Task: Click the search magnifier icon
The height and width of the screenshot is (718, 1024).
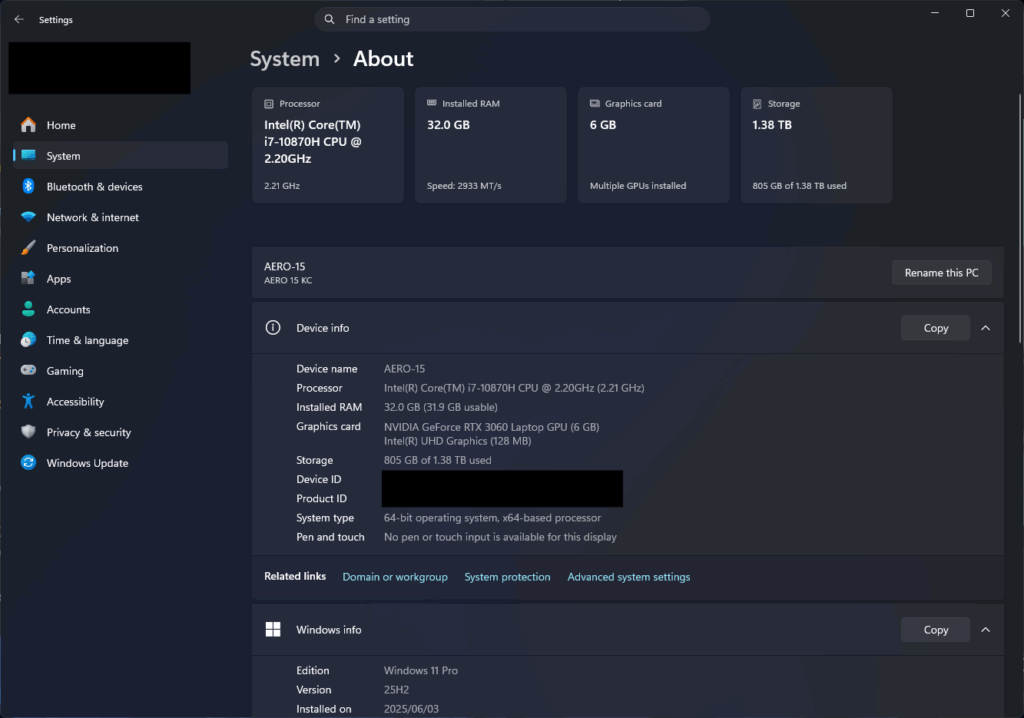Action: tap(330, 20)
